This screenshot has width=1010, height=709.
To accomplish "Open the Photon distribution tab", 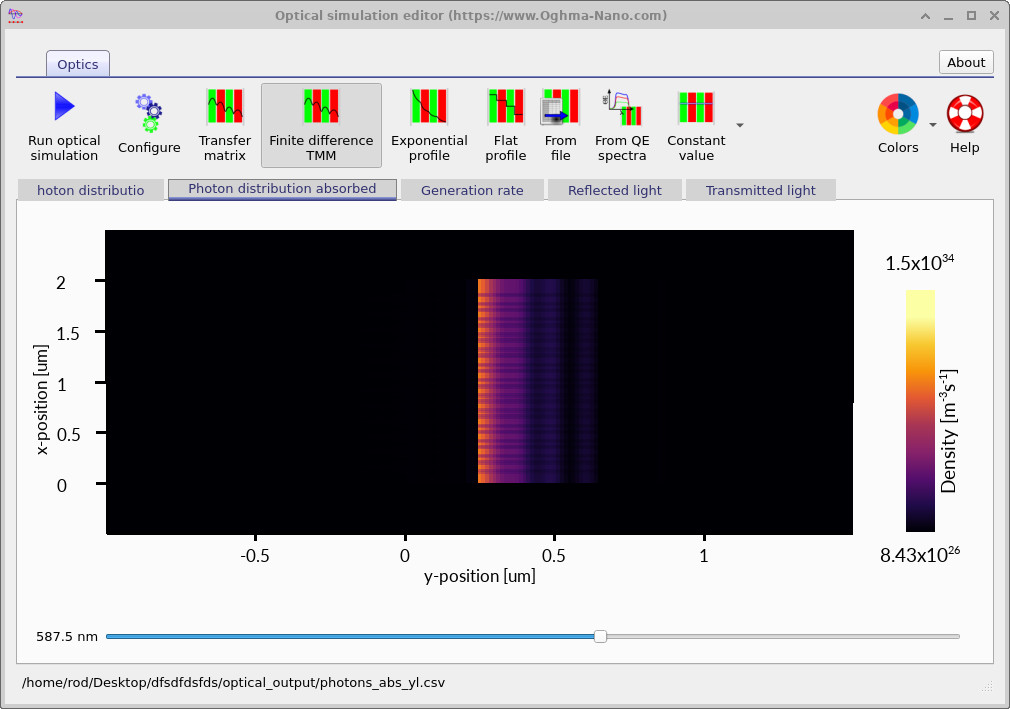I will (90, 190).
